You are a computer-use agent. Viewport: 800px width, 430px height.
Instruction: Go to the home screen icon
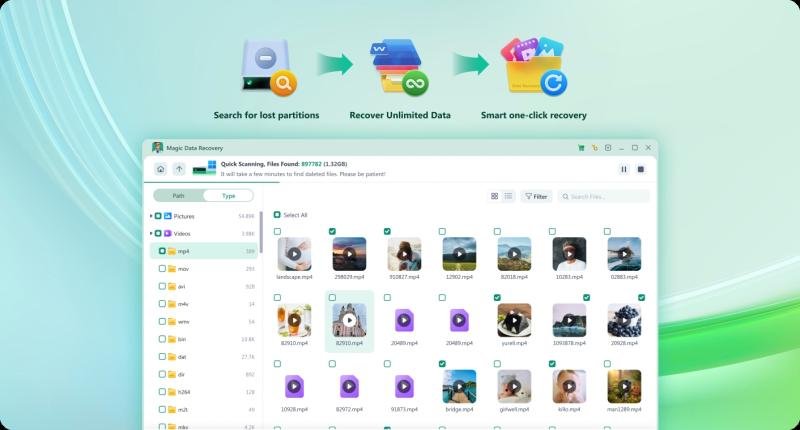[161, 169]
